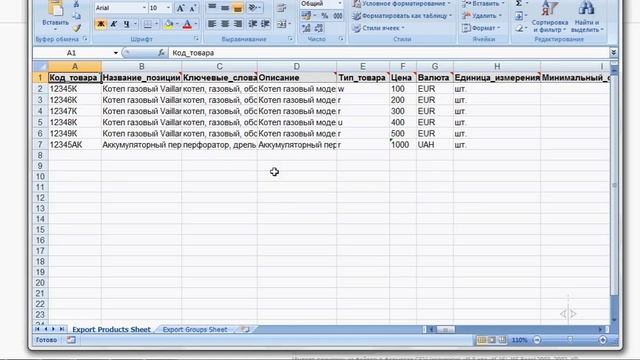This screenshot has height=360, width=640.
Task: Open the font size 10 dropdown
Action: (168, 8)
